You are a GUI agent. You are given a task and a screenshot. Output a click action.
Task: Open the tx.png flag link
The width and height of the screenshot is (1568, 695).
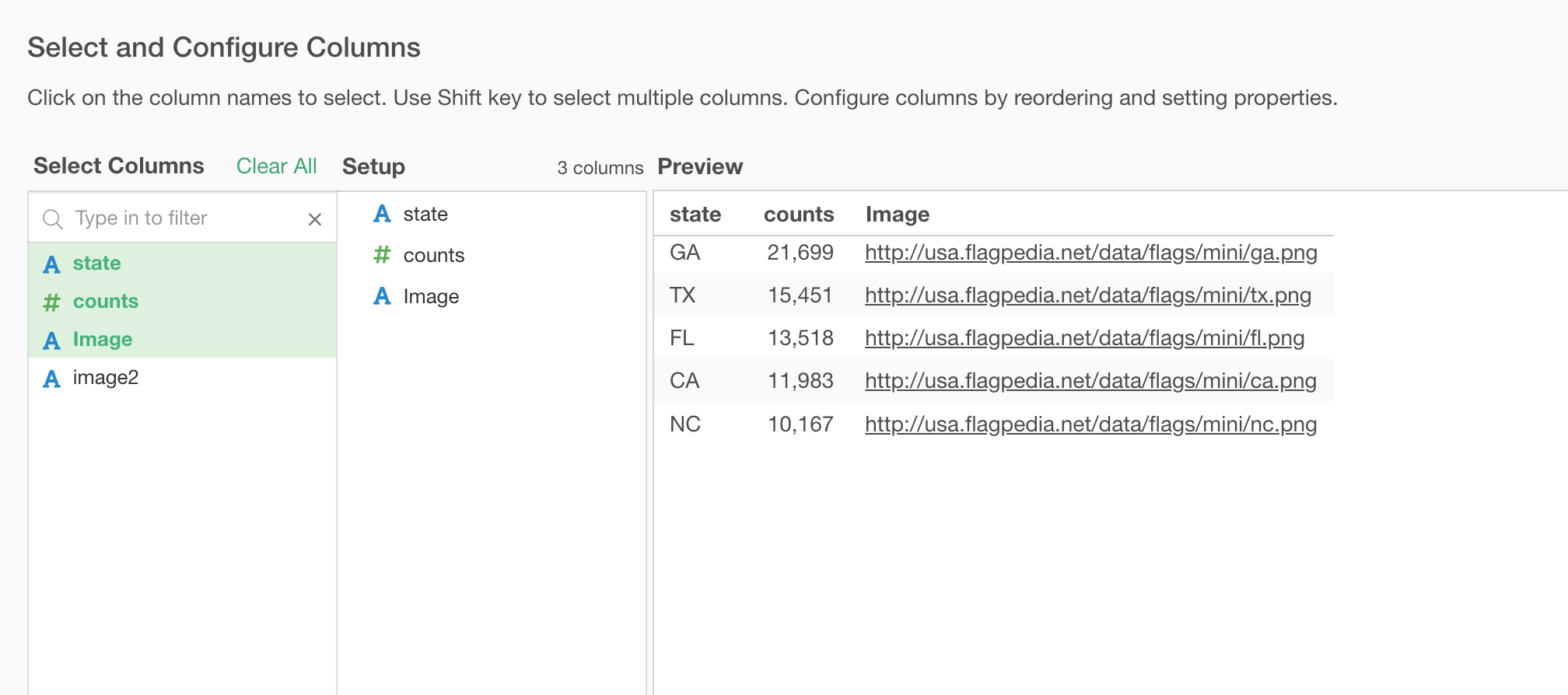pos(1088,295)
